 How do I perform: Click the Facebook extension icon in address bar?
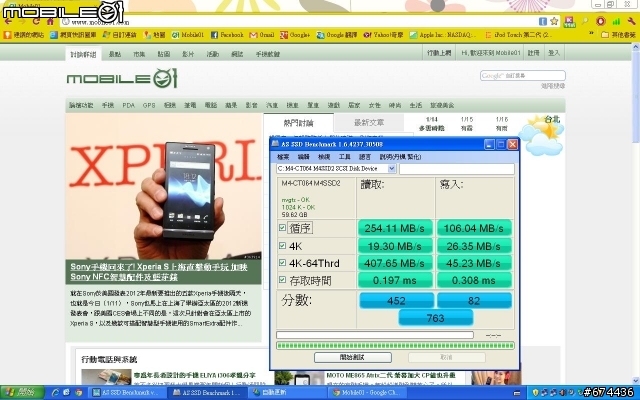(x=542, y=21)
